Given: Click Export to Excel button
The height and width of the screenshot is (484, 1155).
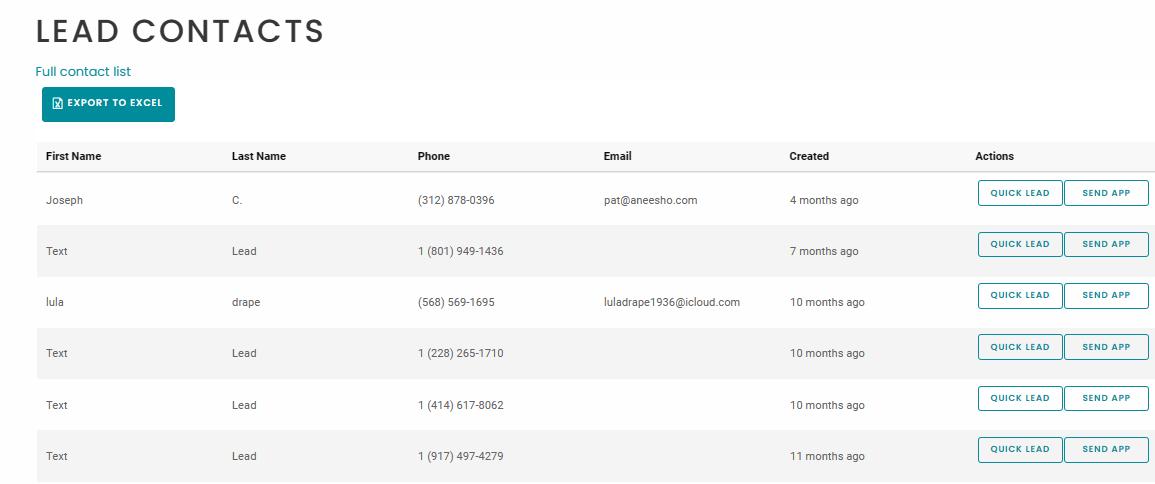Looking at the screenshot, I should tap(108, 104).
